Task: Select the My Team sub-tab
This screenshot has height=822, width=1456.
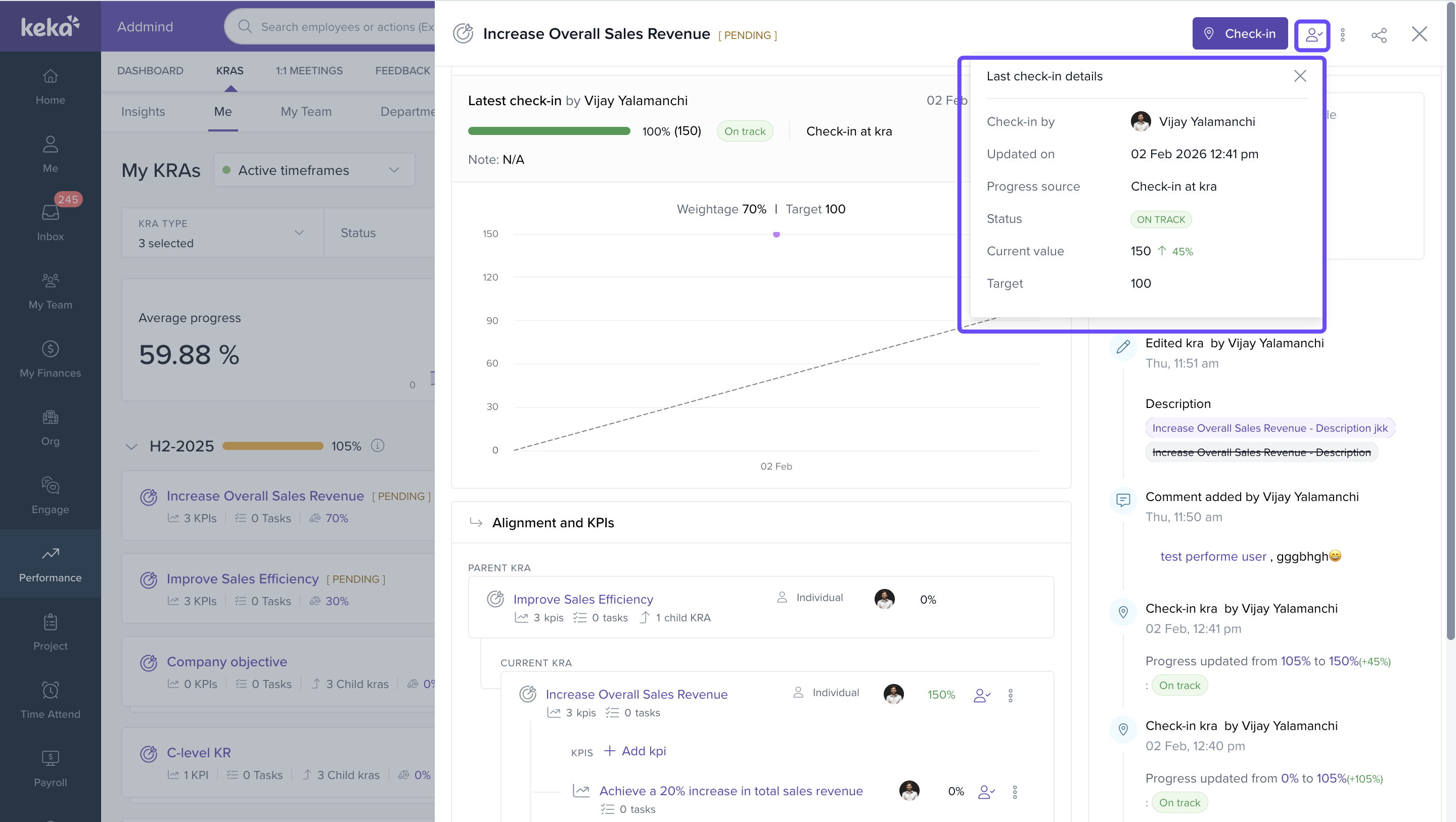Action: click(x=306, y=111)
